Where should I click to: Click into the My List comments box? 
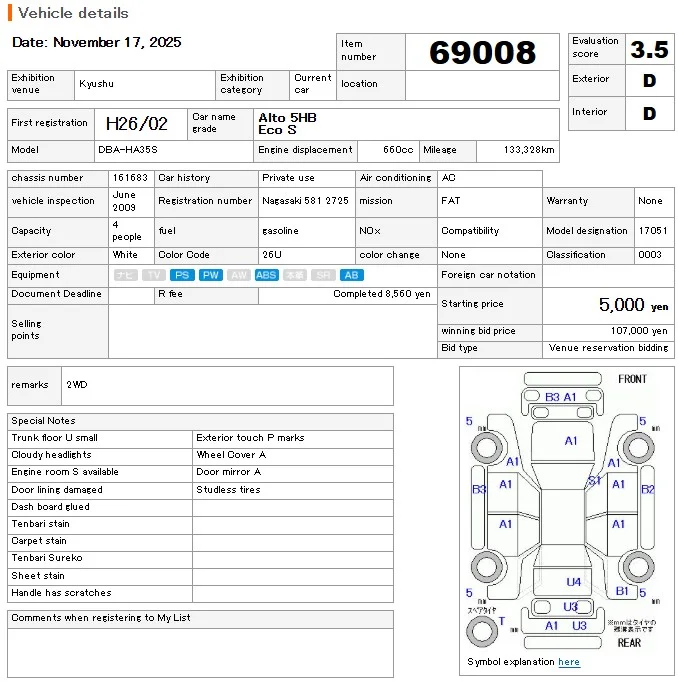200,652
